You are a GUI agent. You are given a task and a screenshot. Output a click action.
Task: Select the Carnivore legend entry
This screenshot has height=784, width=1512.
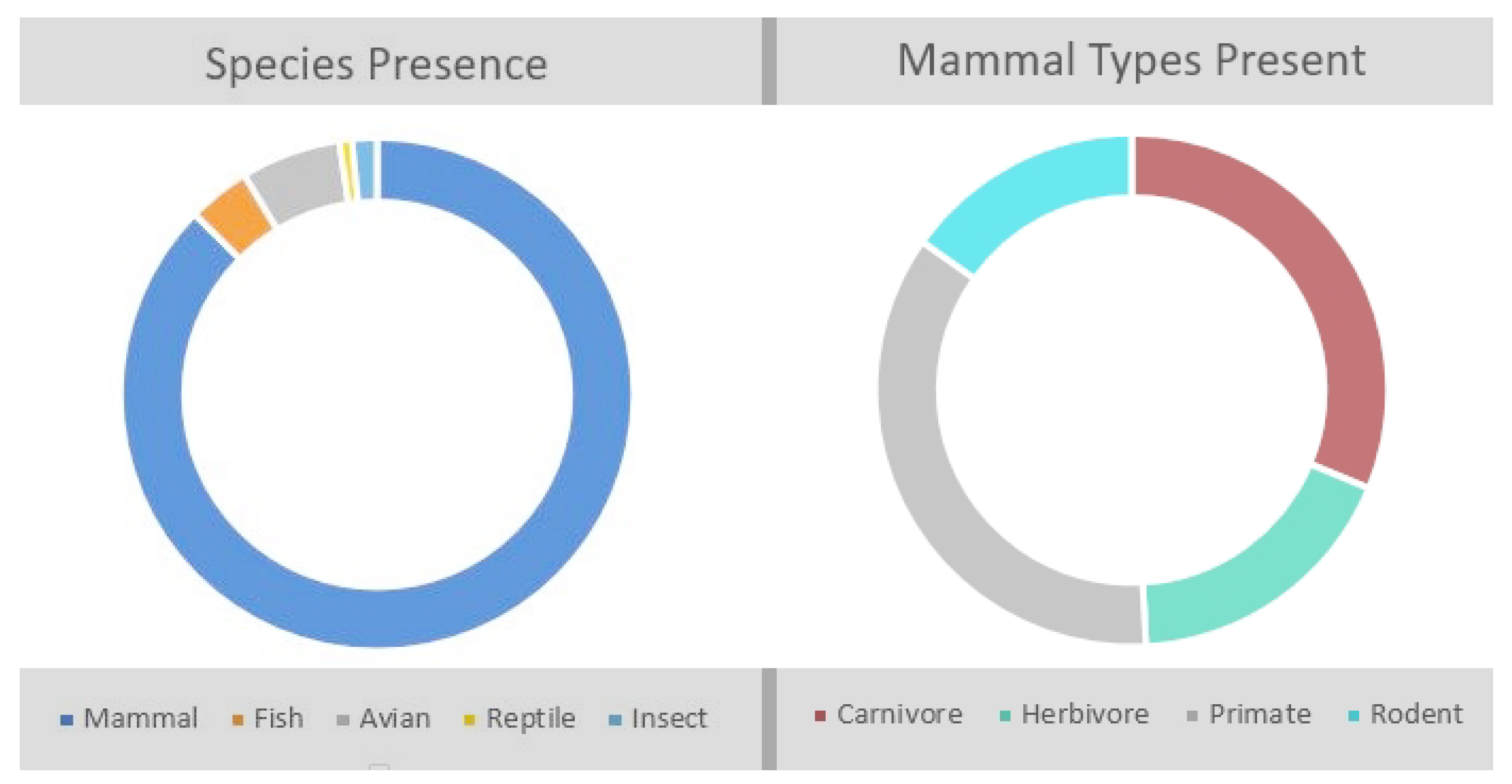(889, 715)
